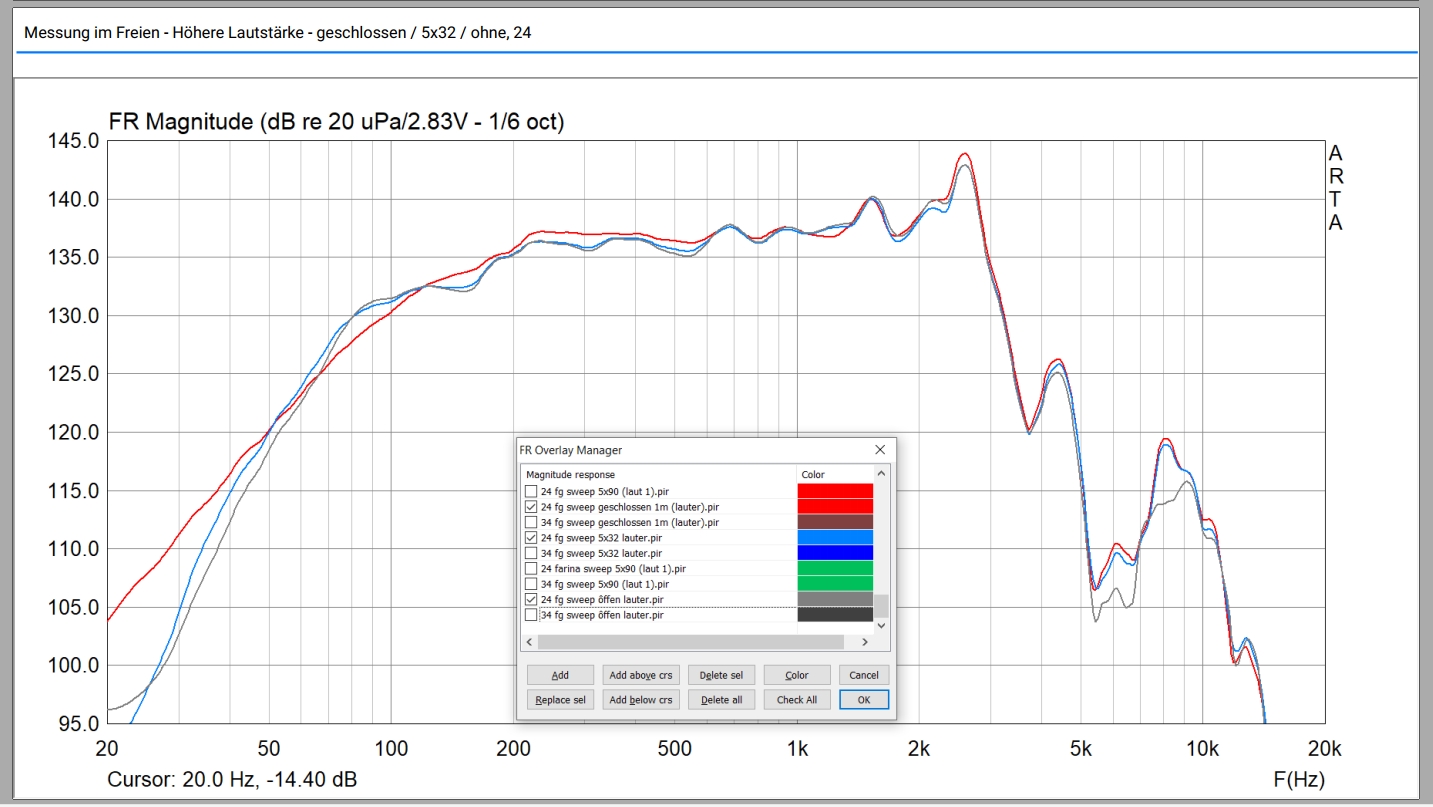Click the green swatch of '24 farina sweep 5x90'

pyautogui.click(x=835, y=568)
